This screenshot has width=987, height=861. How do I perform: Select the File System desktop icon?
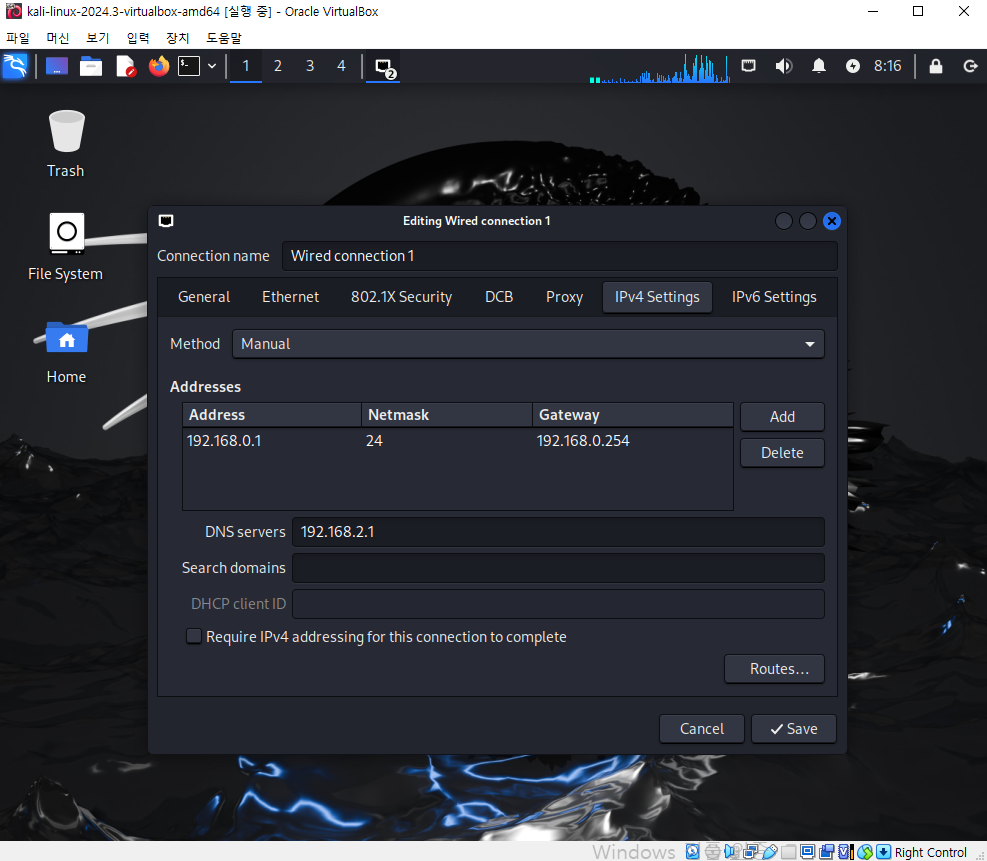click(x=65, y=247)
